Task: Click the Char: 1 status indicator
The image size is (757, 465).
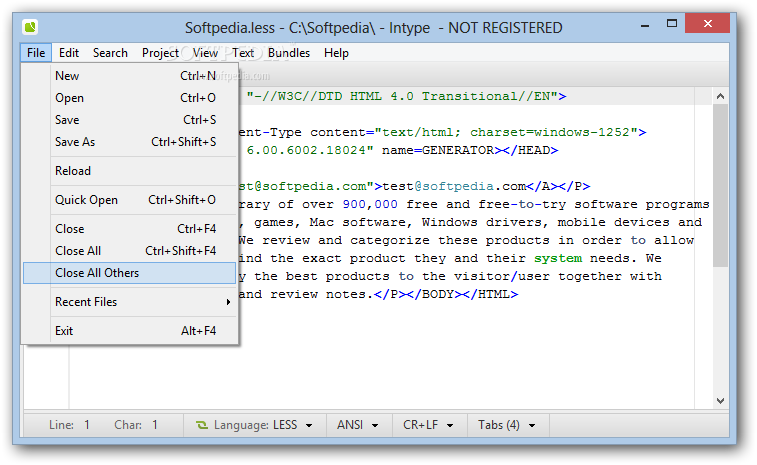Action: point(136,425)
